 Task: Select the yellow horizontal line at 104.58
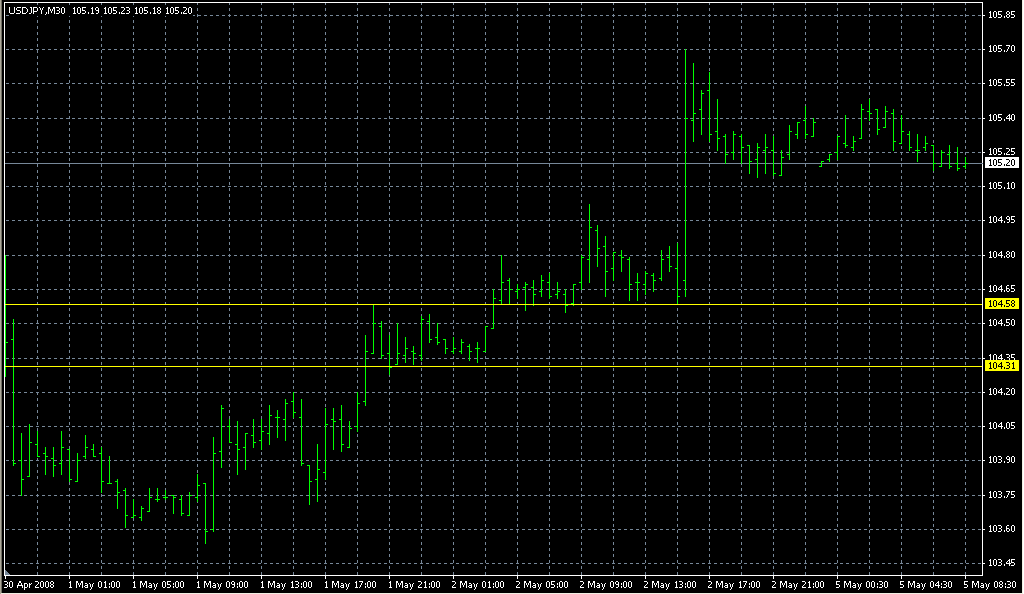(x=494, y=305)
